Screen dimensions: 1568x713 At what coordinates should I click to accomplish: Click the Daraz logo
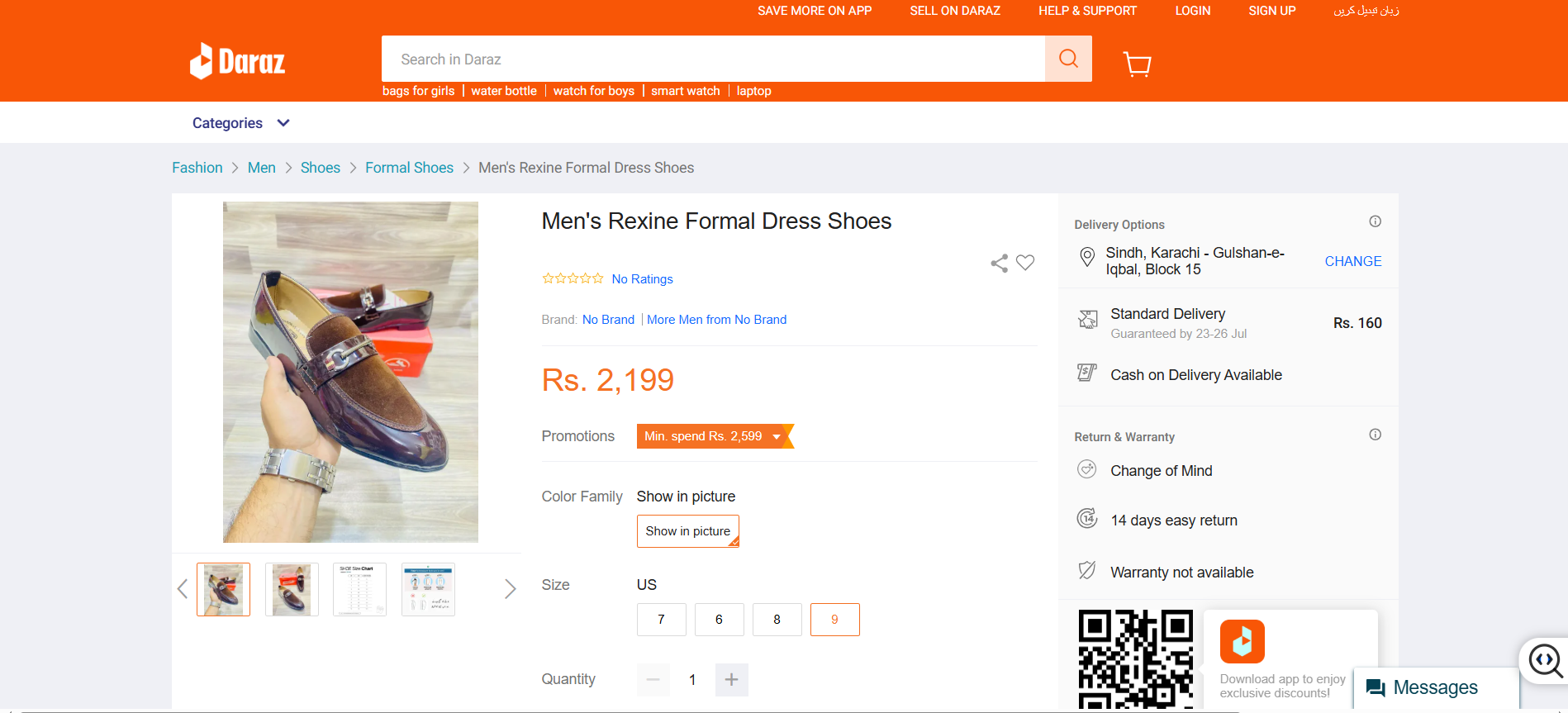point(238,61)
